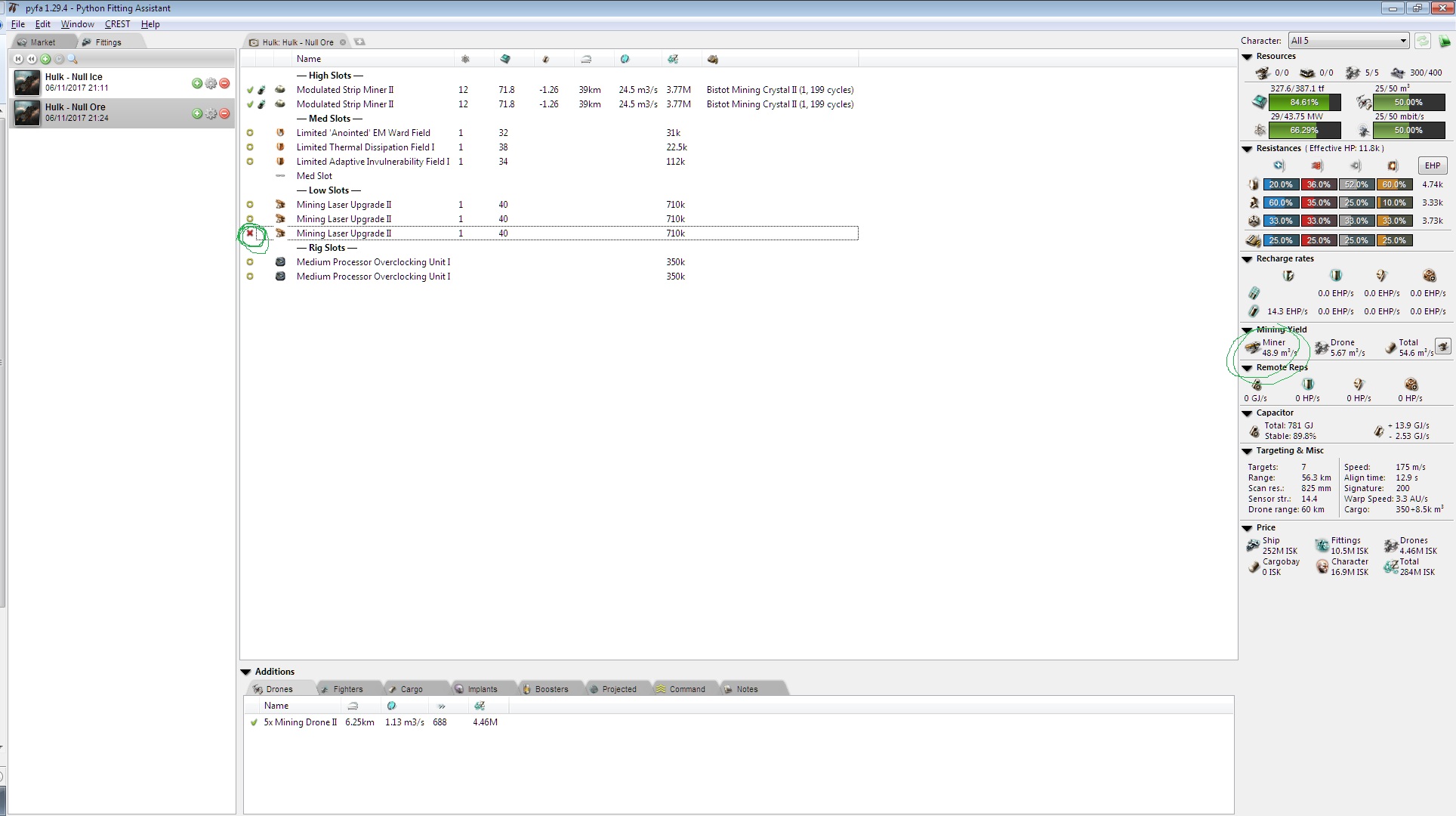Delete the Hulk - Null Ice fitting via red minus

[x=224, y=84]
